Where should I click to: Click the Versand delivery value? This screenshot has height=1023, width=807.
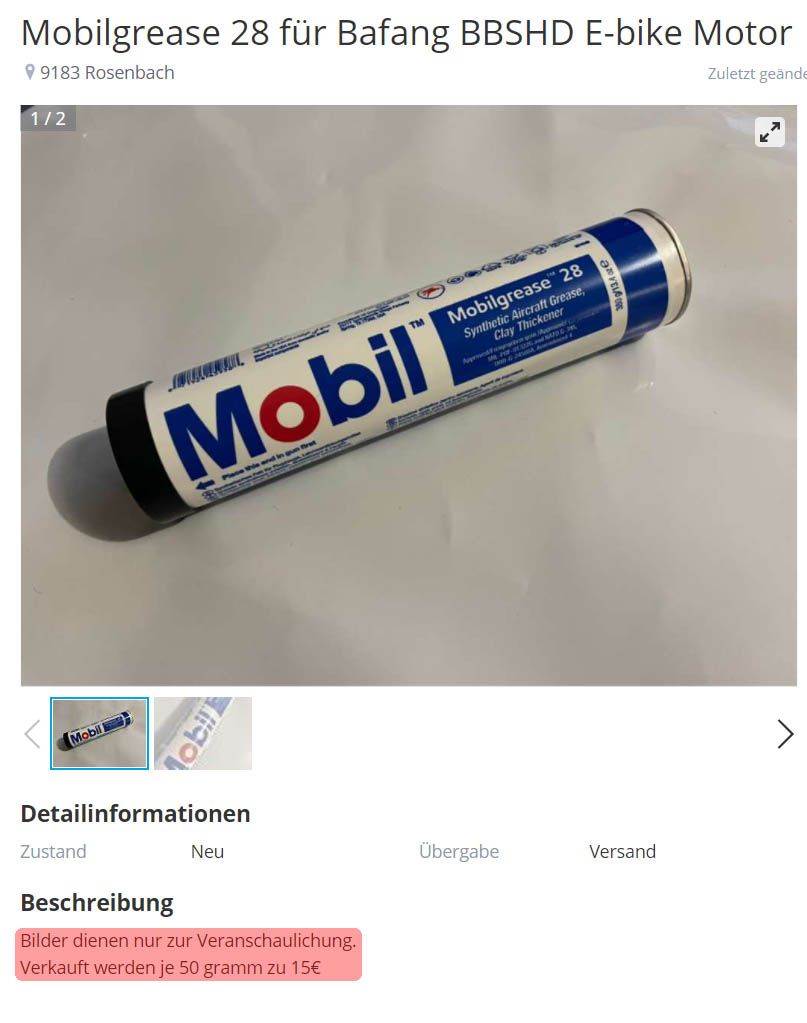(622, 851)
